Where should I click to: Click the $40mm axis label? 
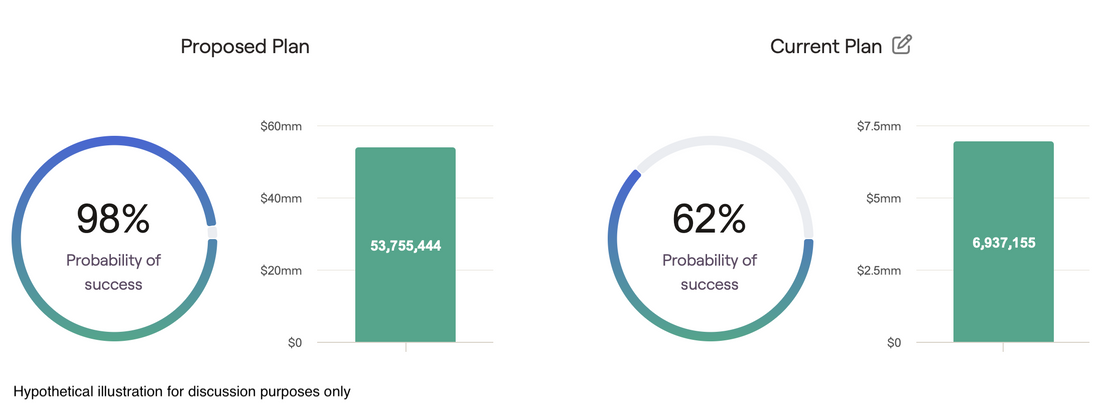[x=281, y=199]
